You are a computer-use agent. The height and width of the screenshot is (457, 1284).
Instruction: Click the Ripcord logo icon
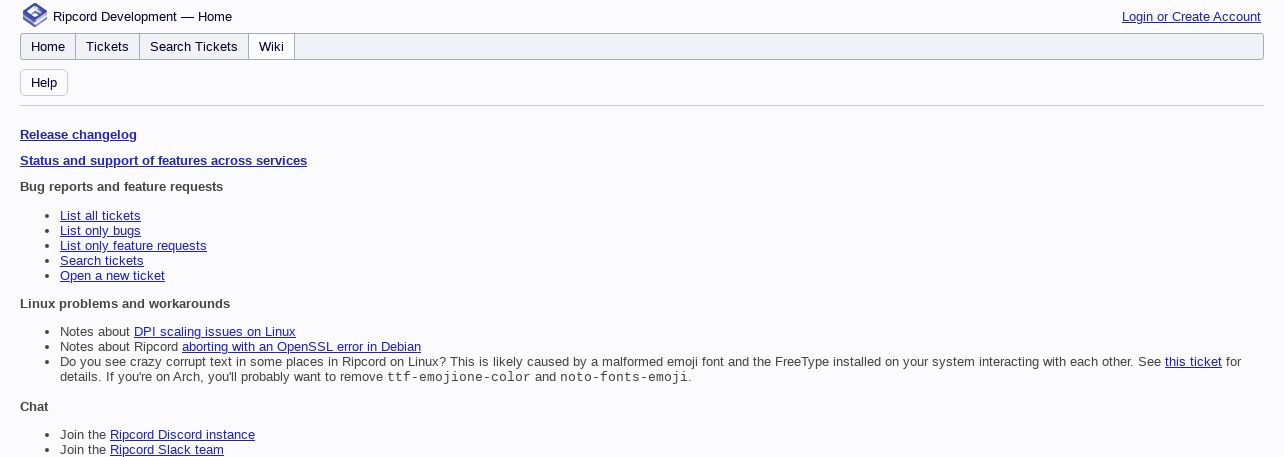click(35, 15)
